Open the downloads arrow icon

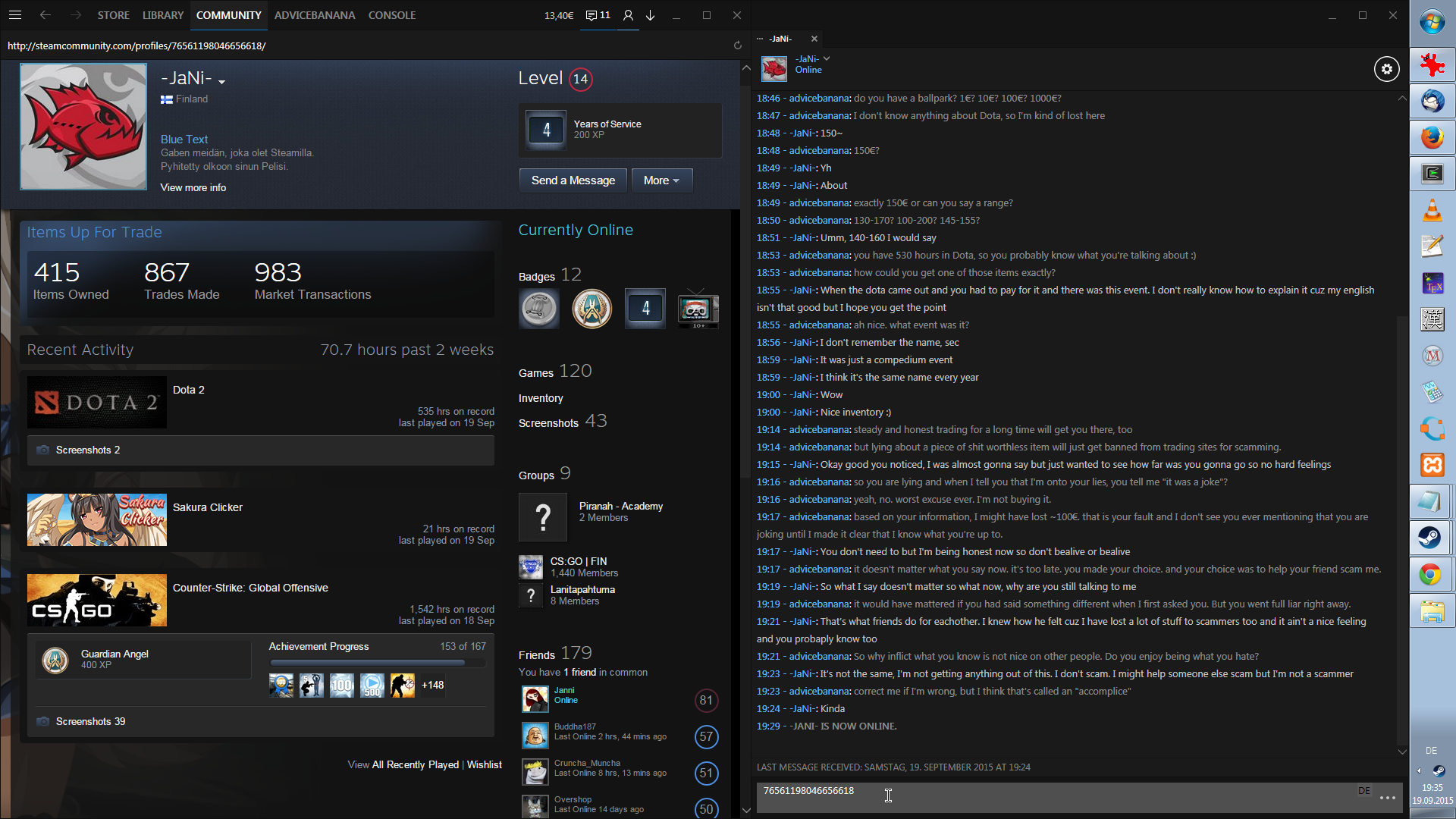651,15
